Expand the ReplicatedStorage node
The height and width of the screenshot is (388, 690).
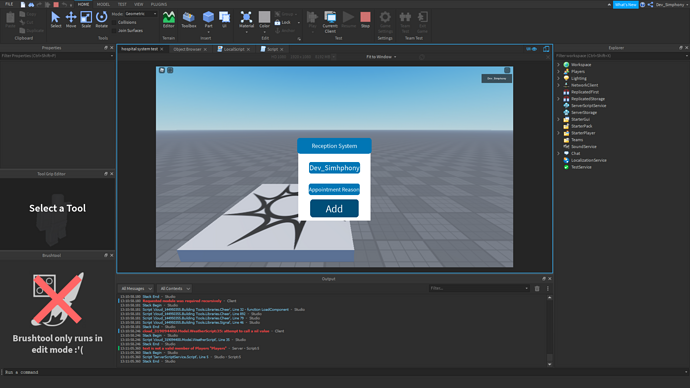[x=559, y=99]
